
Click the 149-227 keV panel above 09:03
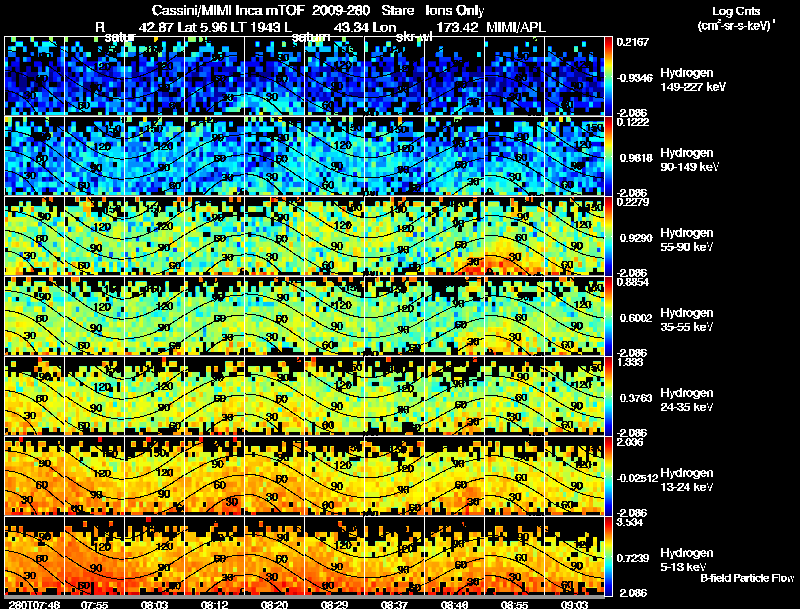574,76
